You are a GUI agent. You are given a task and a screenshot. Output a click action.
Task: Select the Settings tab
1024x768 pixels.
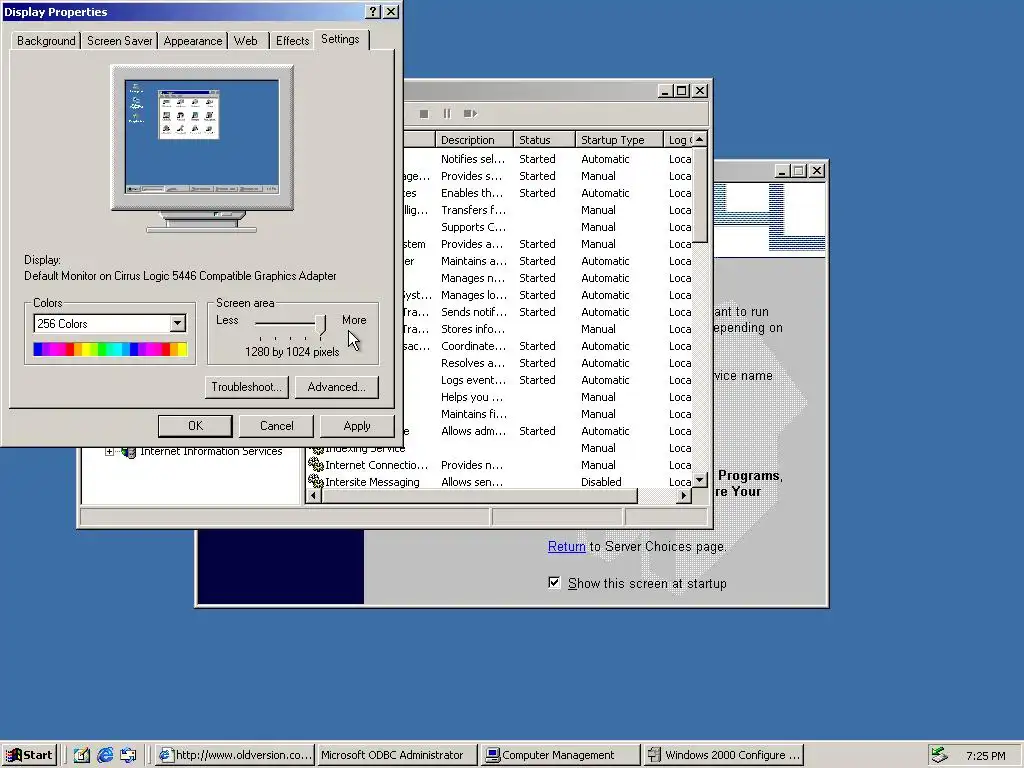(x=340, y=39)
